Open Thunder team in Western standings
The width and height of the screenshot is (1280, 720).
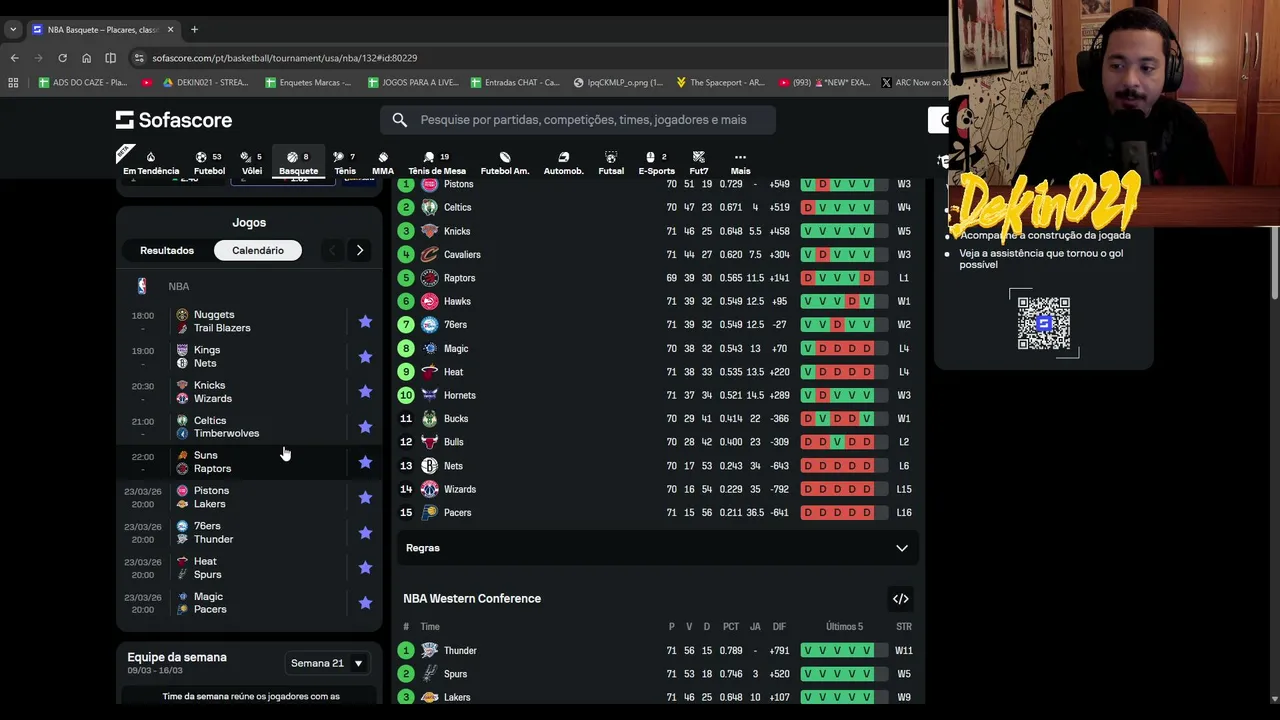(460, 650)
